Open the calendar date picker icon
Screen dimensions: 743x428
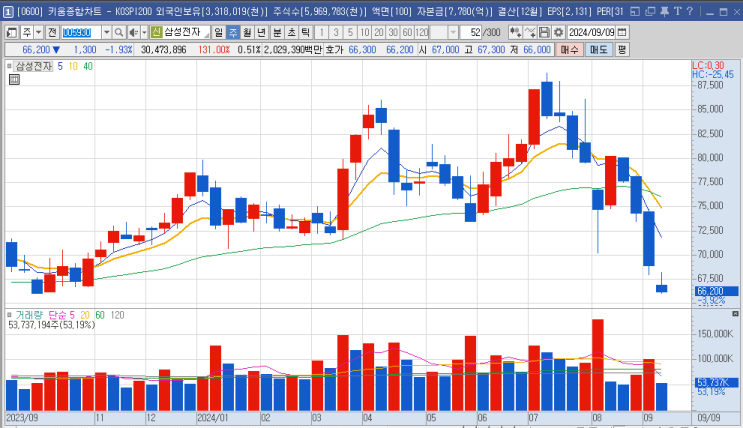(622, 32)
